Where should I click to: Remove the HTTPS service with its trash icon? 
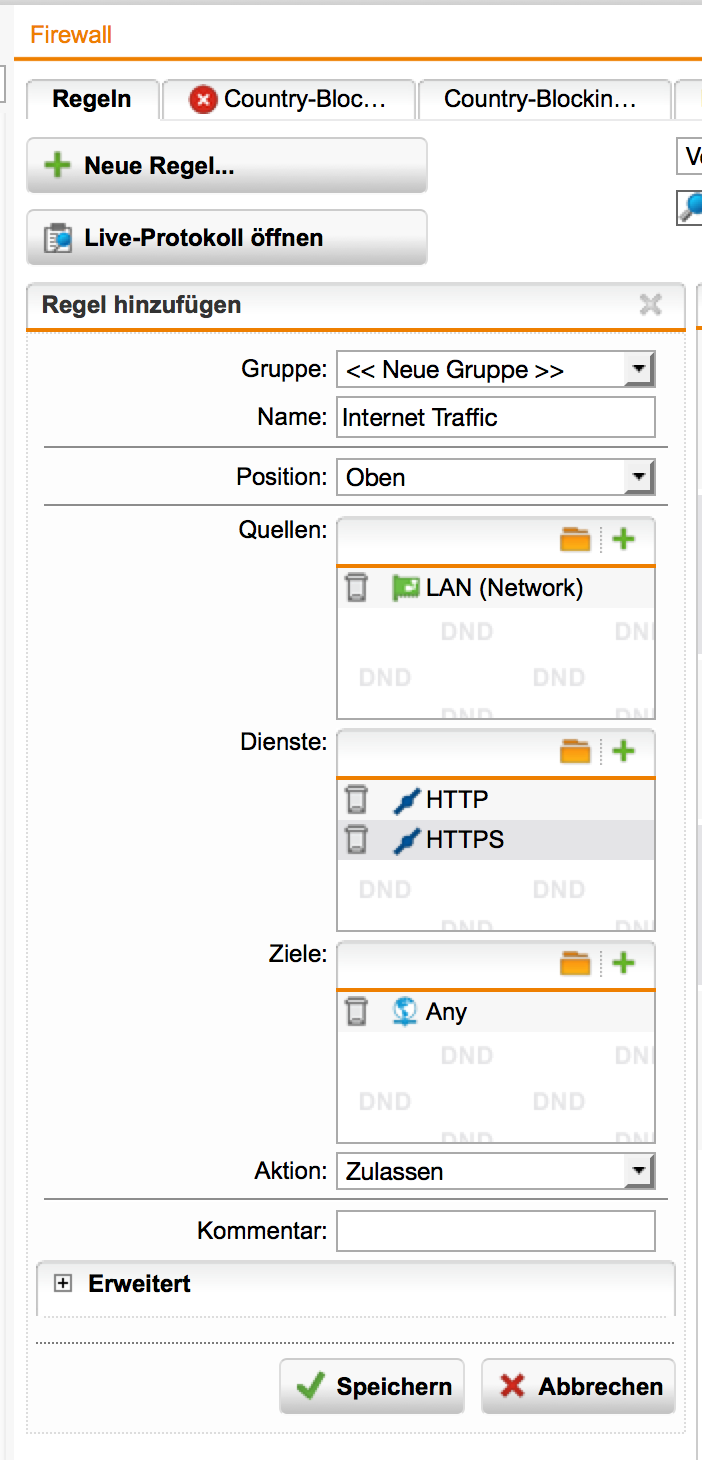point(357,840)
